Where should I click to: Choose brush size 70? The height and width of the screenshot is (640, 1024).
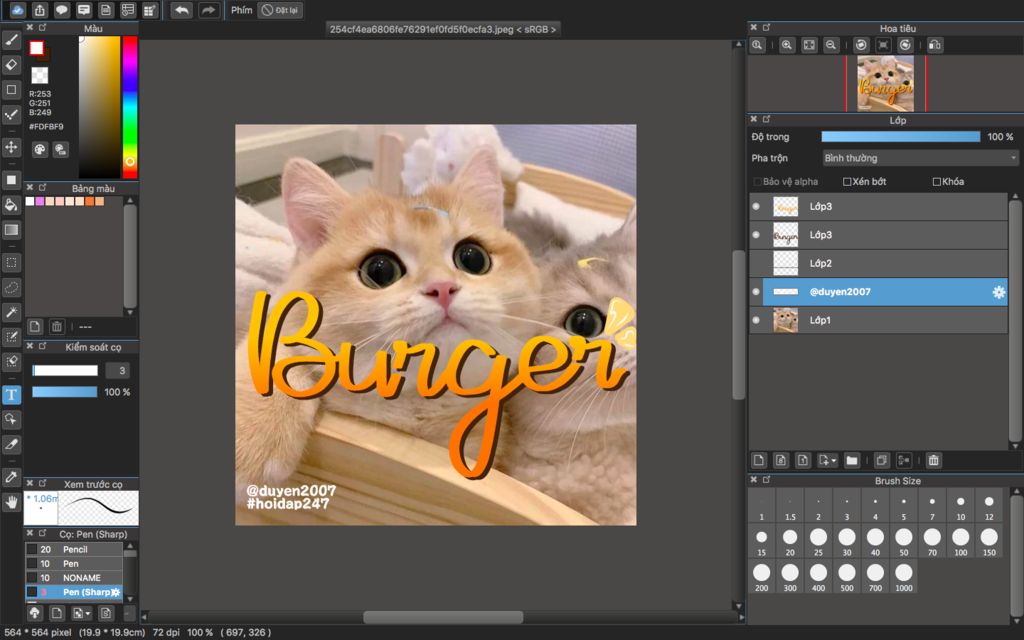pyautogui.click(x=932, y=541)
